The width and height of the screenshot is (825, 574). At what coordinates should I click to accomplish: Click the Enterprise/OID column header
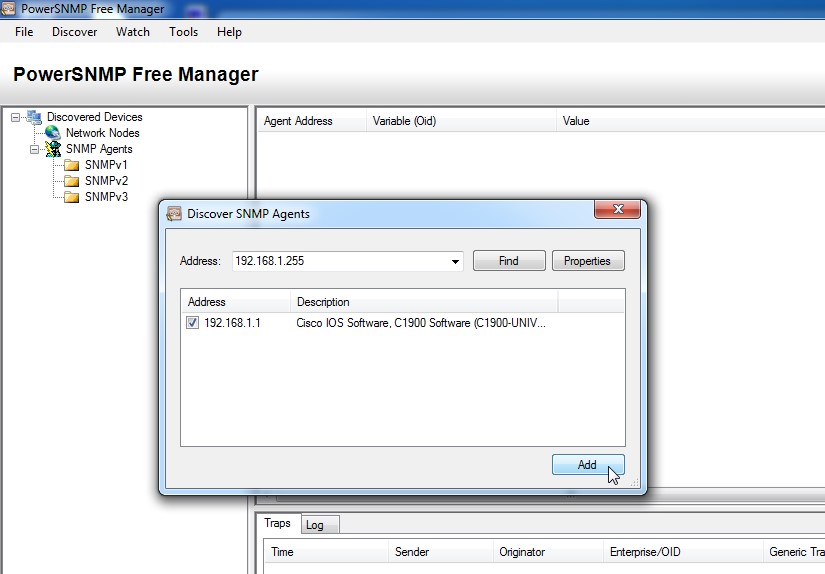coord(683,552)
